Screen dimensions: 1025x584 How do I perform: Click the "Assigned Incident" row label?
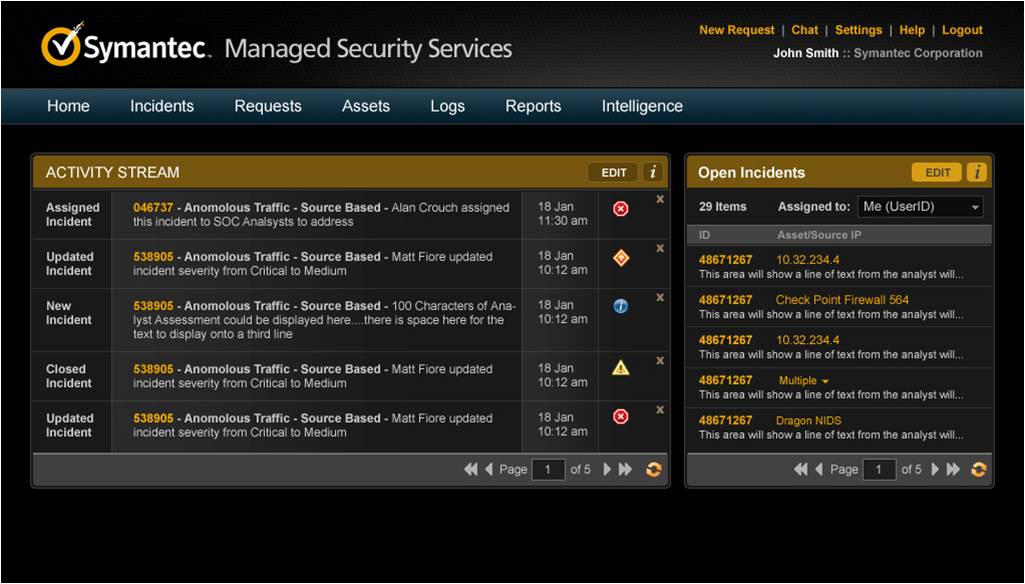(x=73, y=215)
